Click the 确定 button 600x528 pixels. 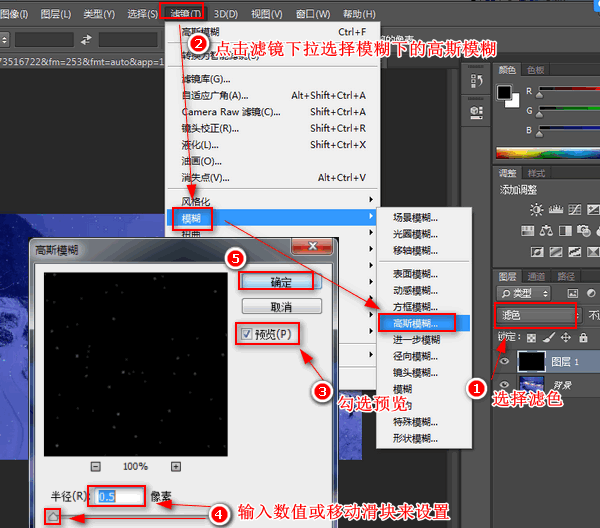pos(281,282)
